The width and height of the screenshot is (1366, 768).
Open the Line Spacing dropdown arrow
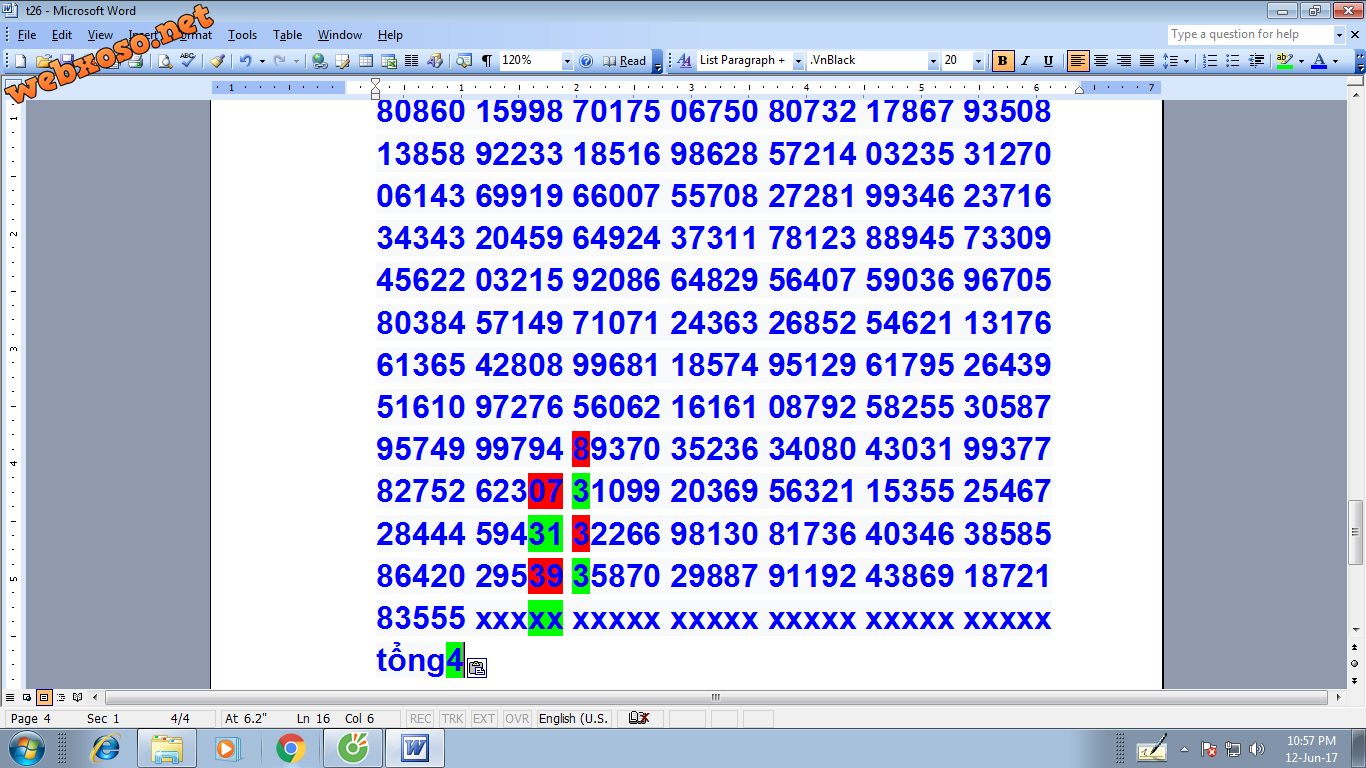[x=1186, y=61]
